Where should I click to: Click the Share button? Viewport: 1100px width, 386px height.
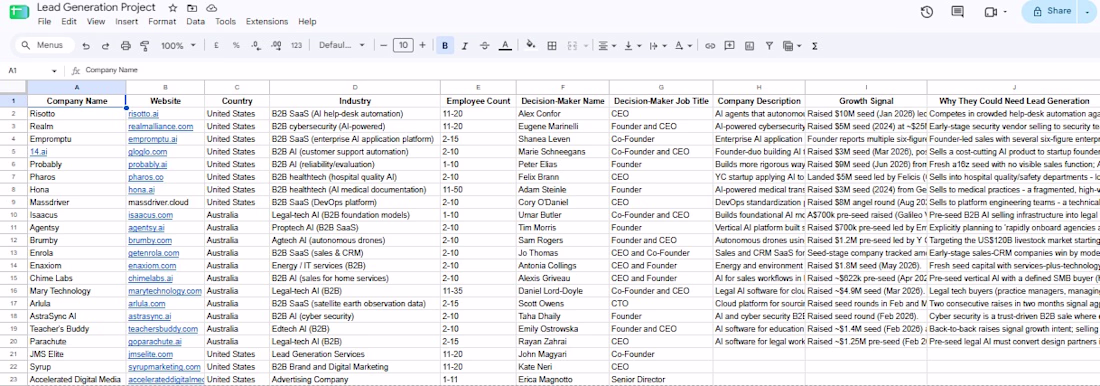tap(1050, 11)
